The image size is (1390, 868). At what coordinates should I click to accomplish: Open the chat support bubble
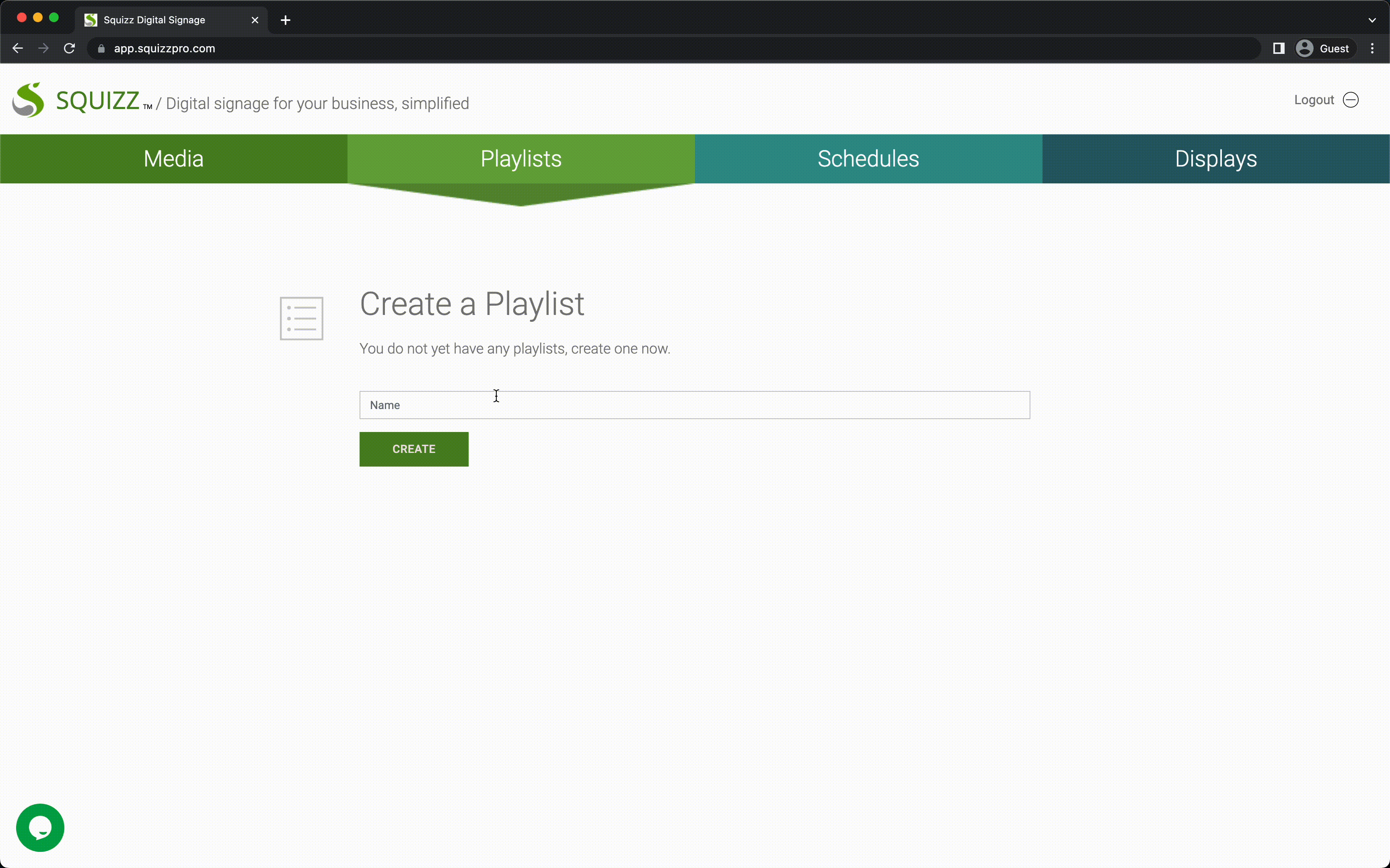coord(40,827)
